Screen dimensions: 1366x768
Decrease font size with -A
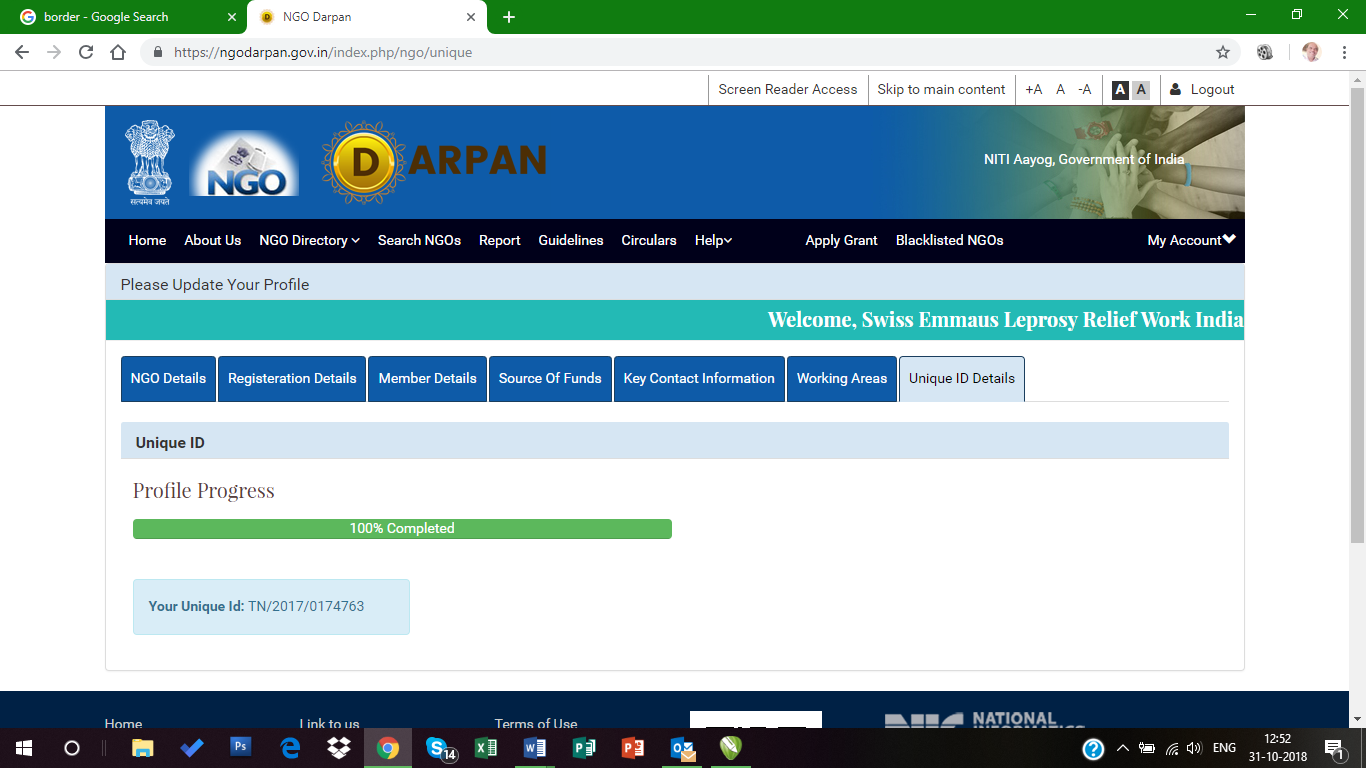coord(1085,89)
